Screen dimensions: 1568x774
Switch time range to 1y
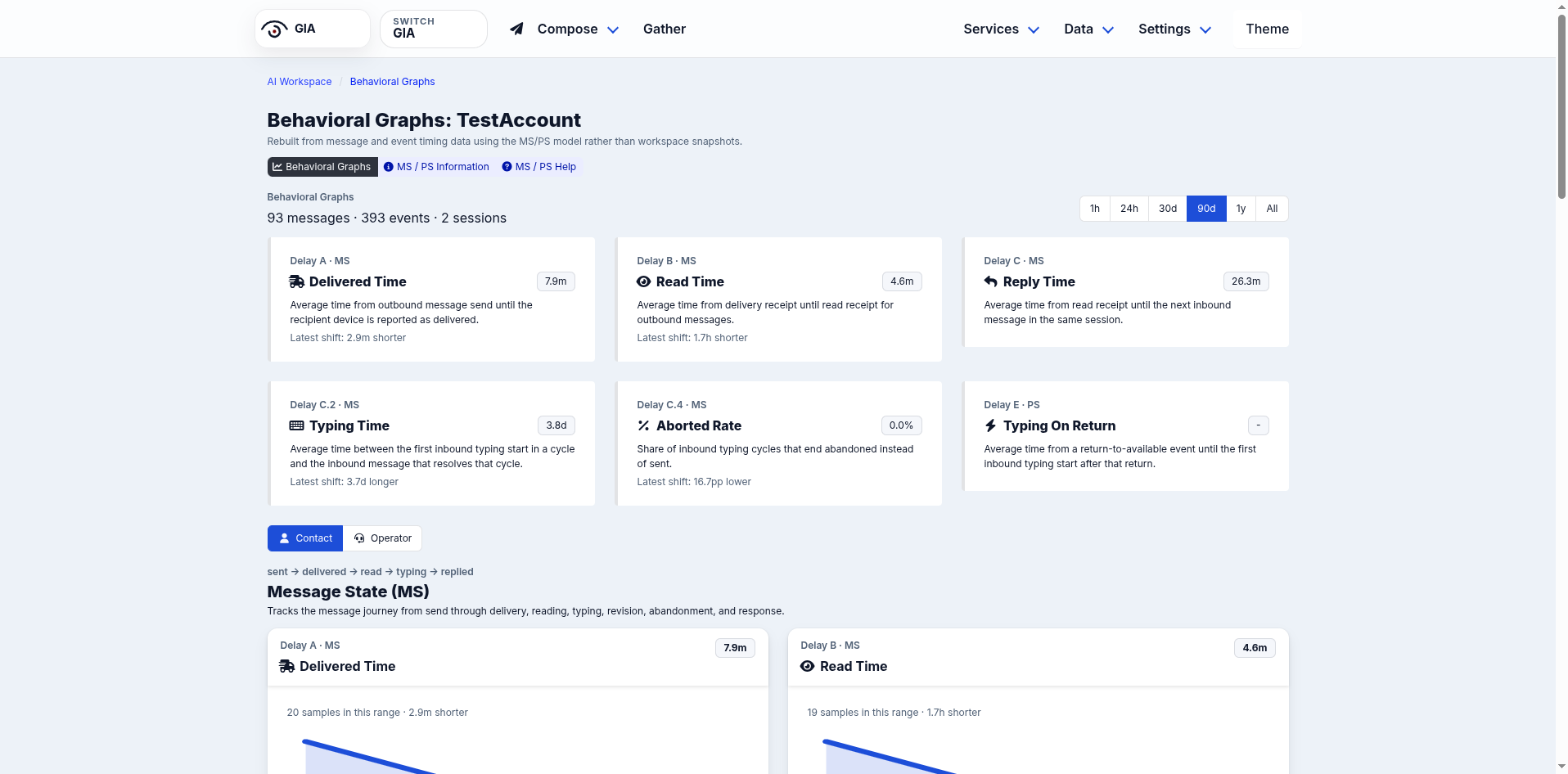pos(1241,209)
